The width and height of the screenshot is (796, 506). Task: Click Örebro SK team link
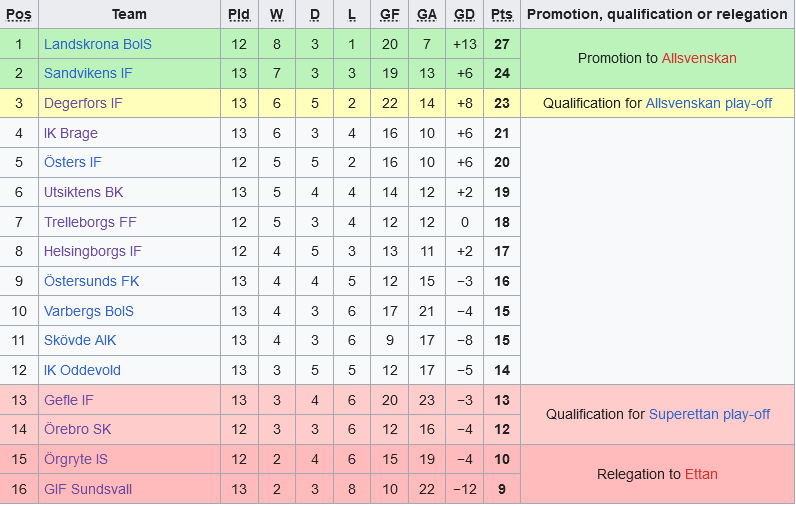tap(78, 429)
